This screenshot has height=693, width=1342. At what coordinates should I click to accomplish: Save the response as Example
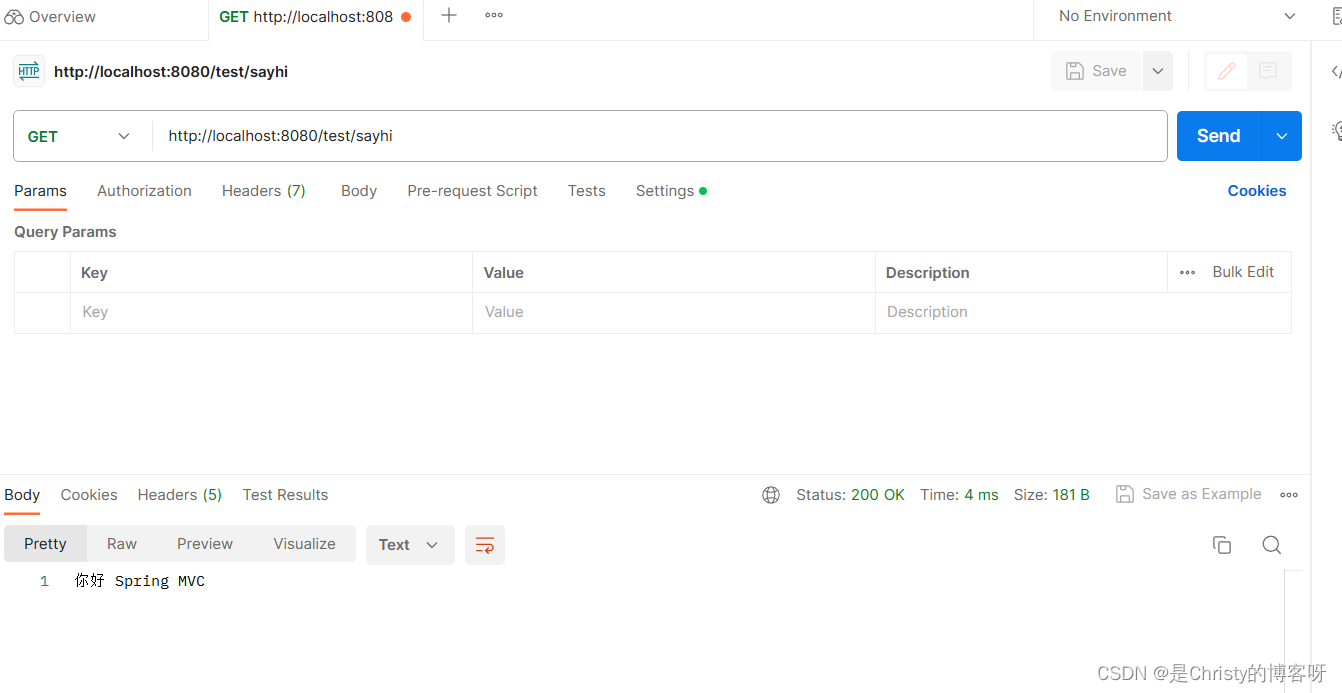point(1189,494)
